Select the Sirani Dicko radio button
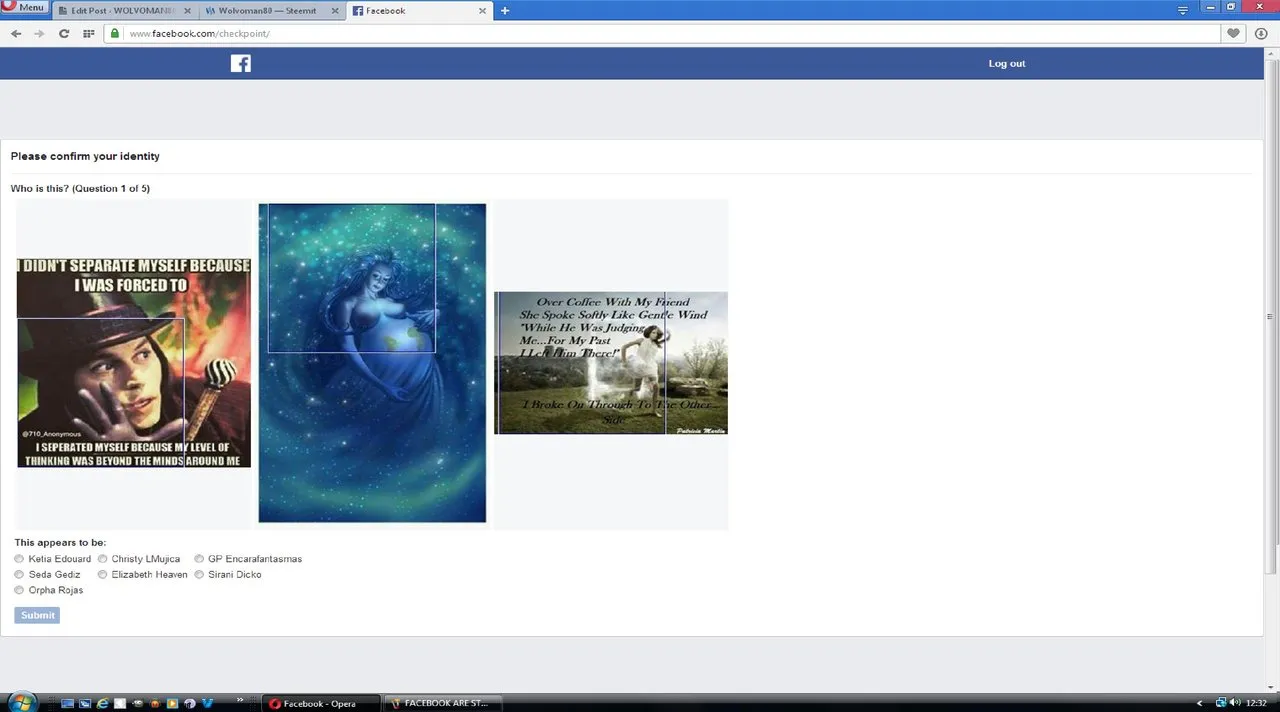 coord(199,574)
